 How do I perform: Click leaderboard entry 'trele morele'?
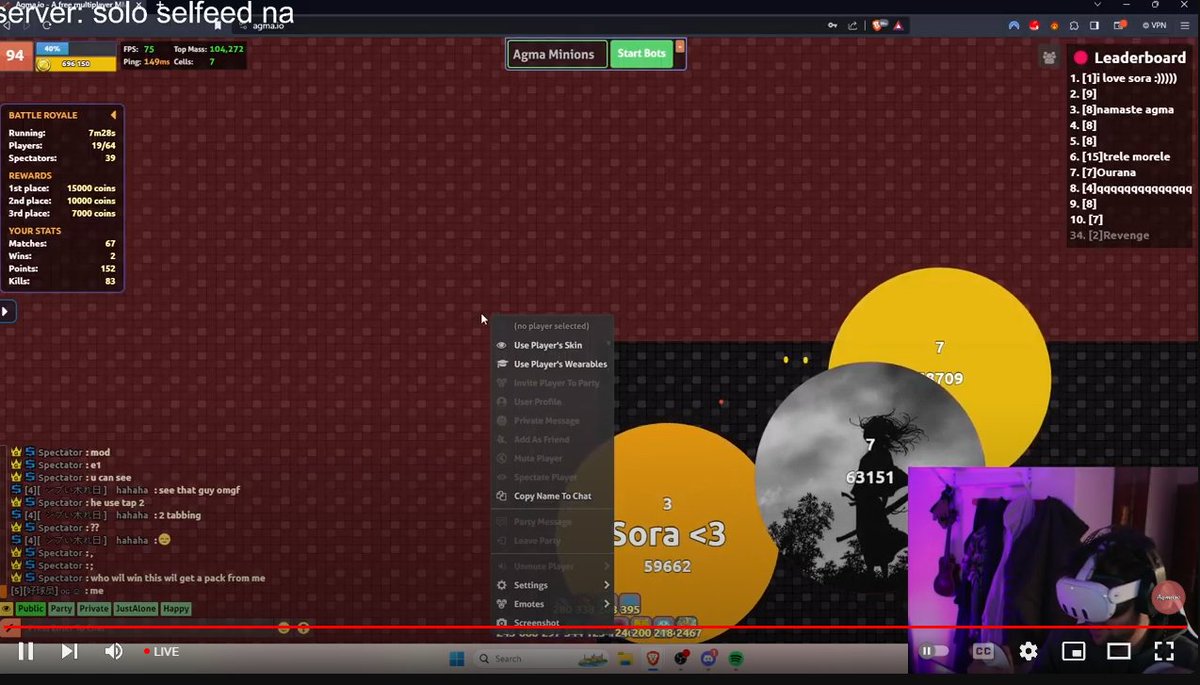point(1120,156)
